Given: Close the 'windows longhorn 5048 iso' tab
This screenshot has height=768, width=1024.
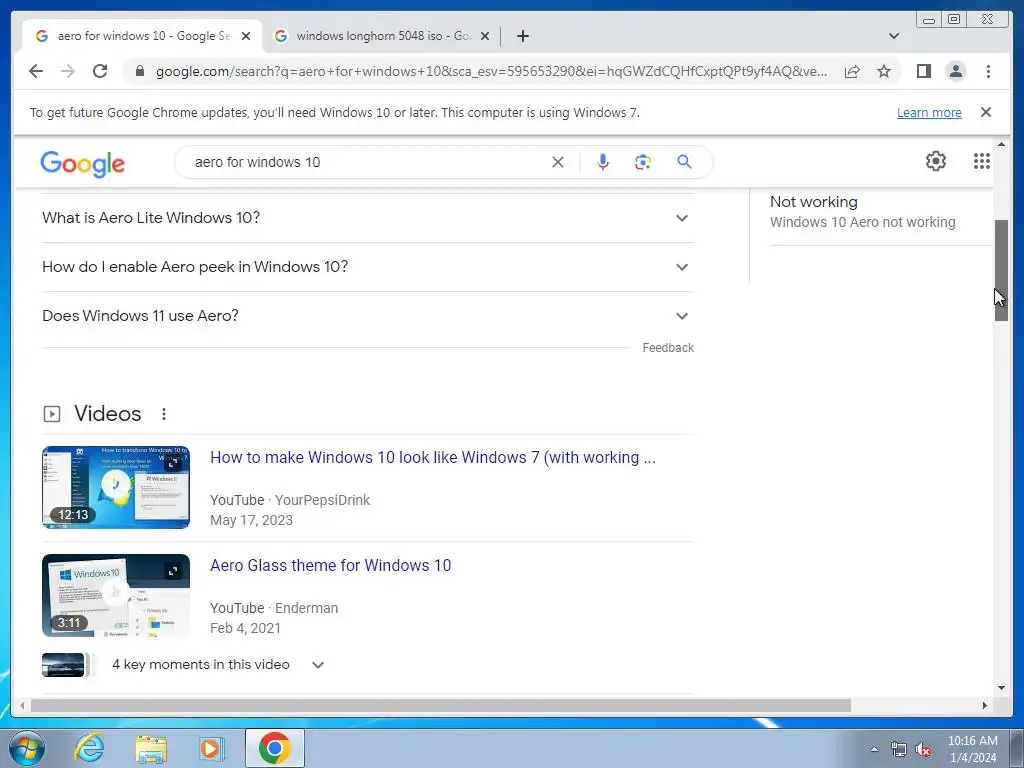Looking at the screenshot, I should 485,36.
